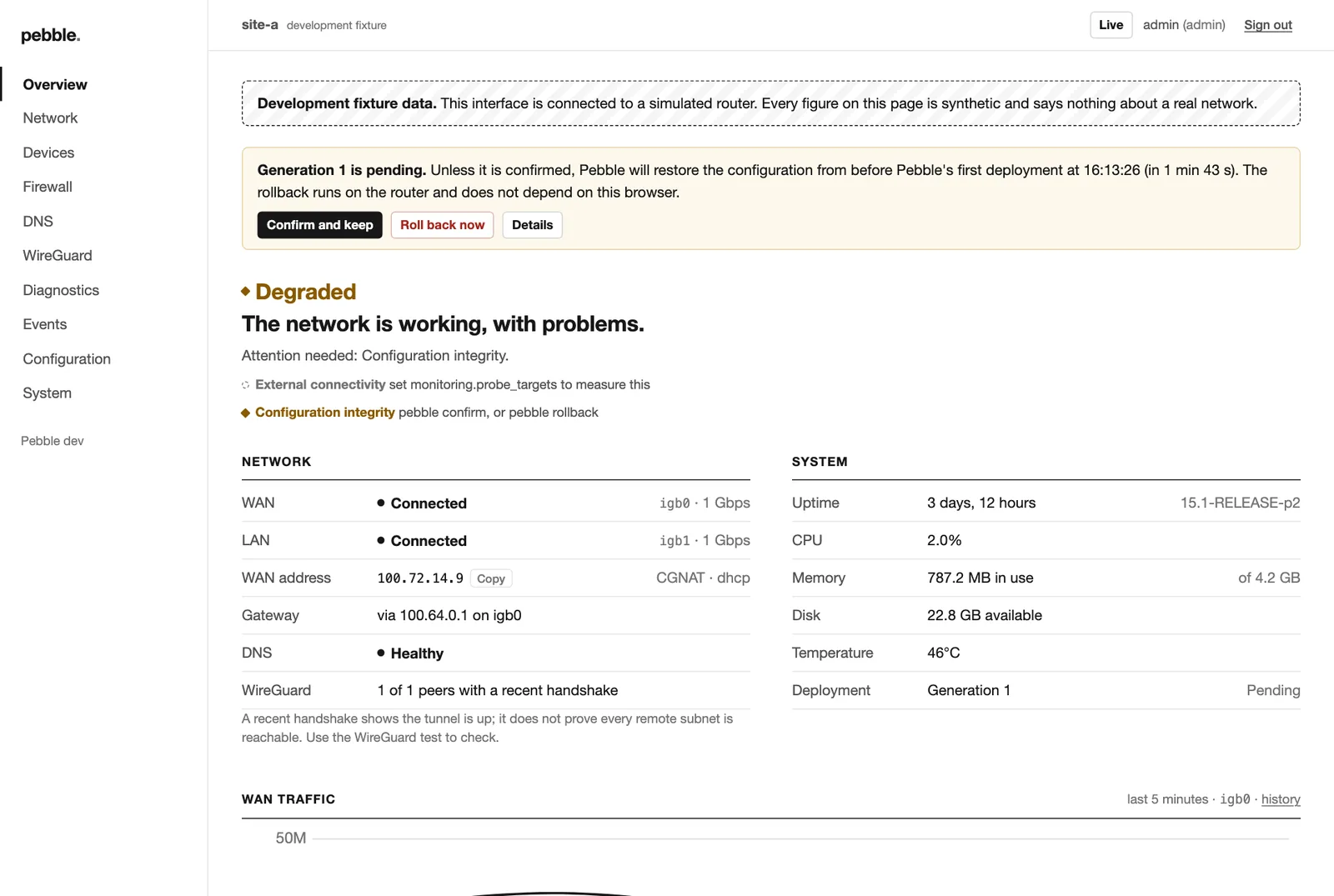This screenshot has width=1334, height=896.
Task: Click the disk value 22.8 GB available
Action: point(985,615)
